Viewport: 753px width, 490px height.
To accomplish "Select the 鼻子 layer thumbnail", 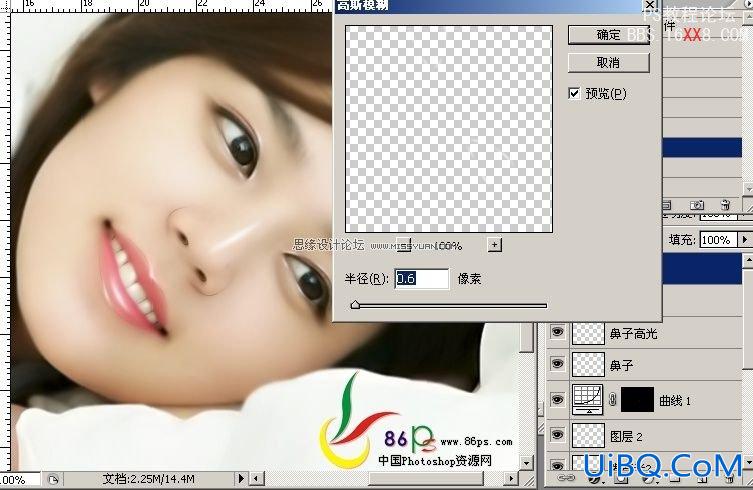I will [588, 364].
